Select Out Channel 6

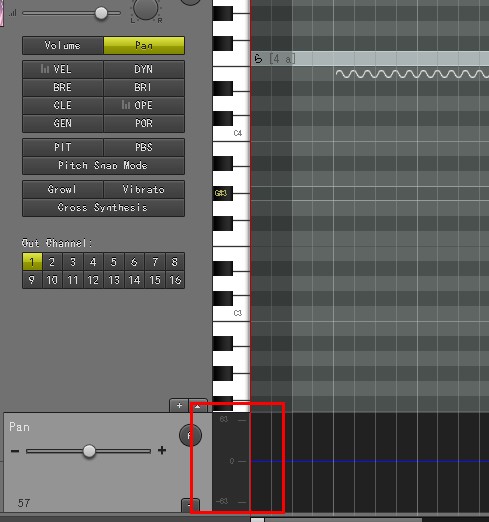click(134, 262)
